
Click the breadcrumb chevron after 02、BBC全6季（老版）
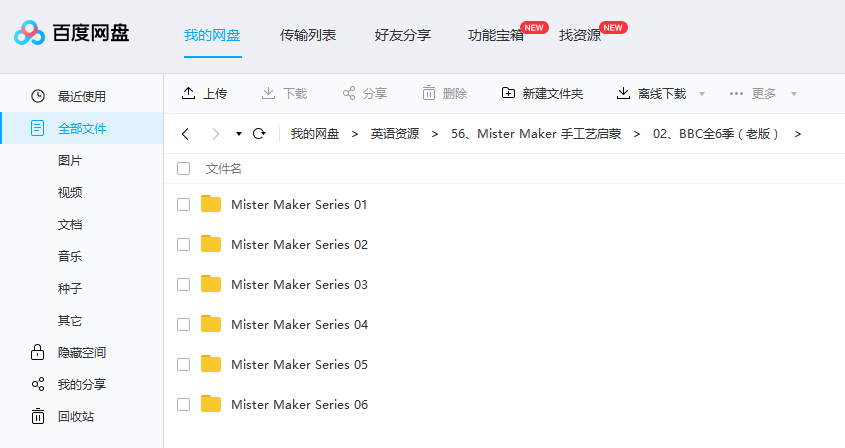798,134
